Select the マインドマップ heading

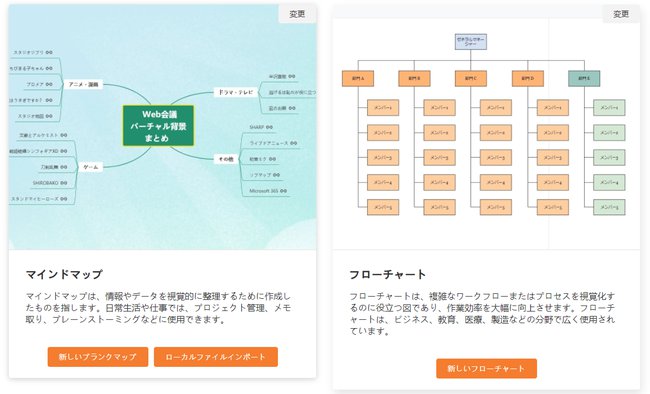[64, 274]
